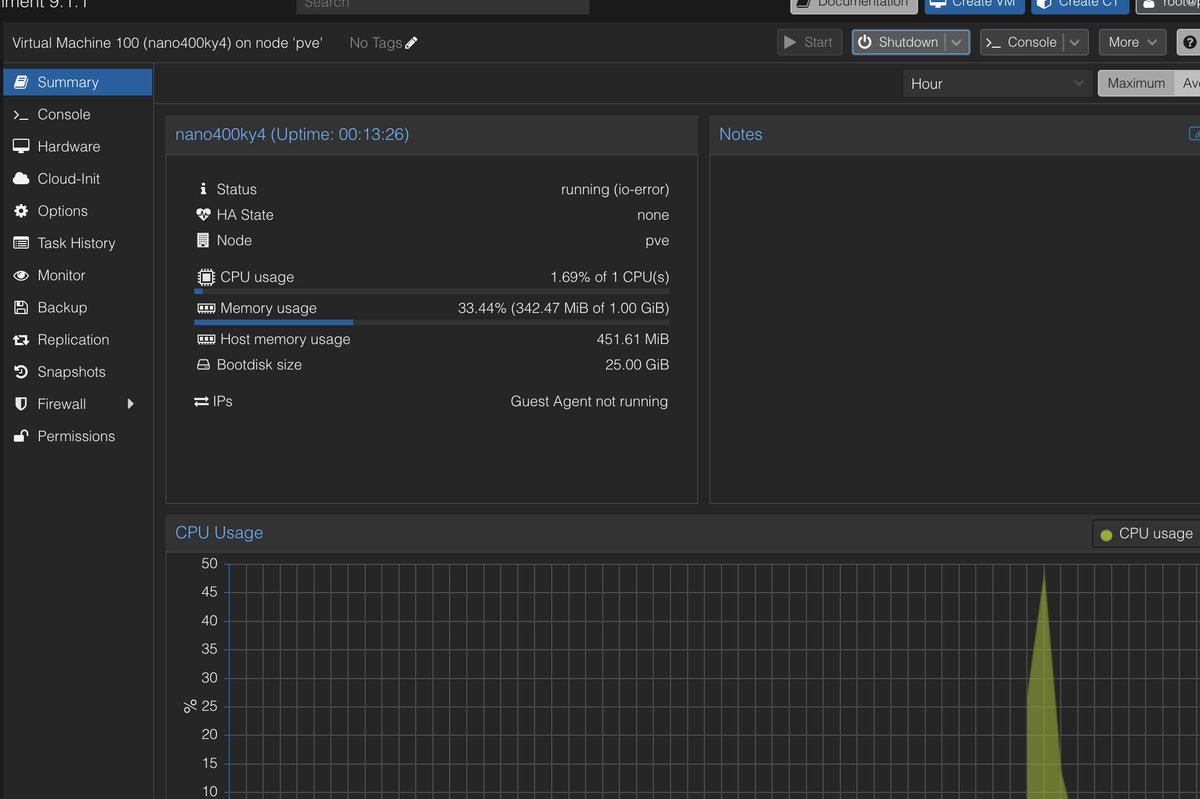The height and width of the screenshot is (799, 1200).
Task: Click the 'running (io-error)' status value
Action: pos(615,189)
